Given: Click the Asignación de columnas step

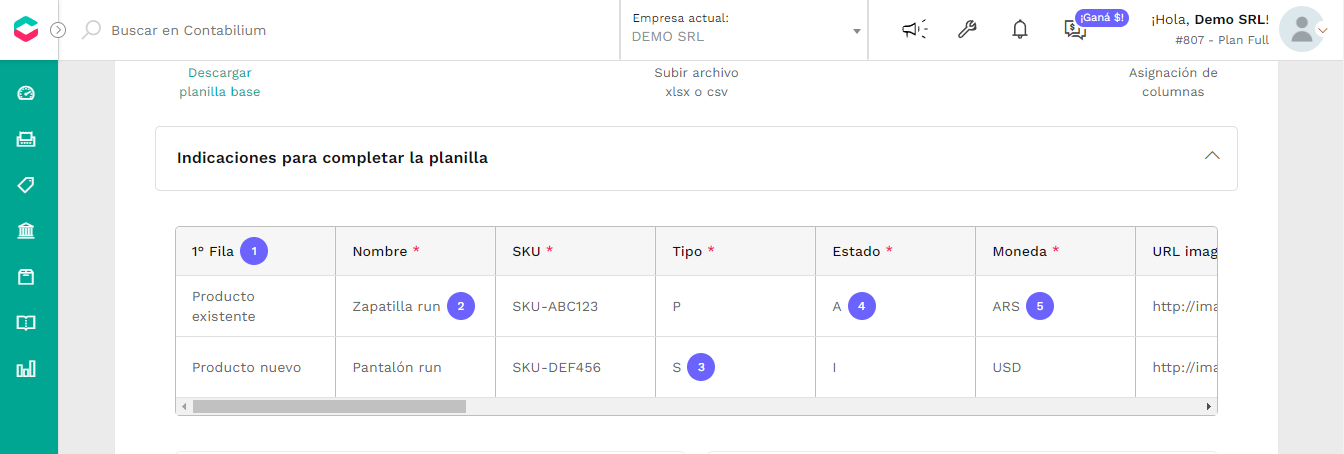Looking at the screenshot, I should click(x=1173, y=82).
